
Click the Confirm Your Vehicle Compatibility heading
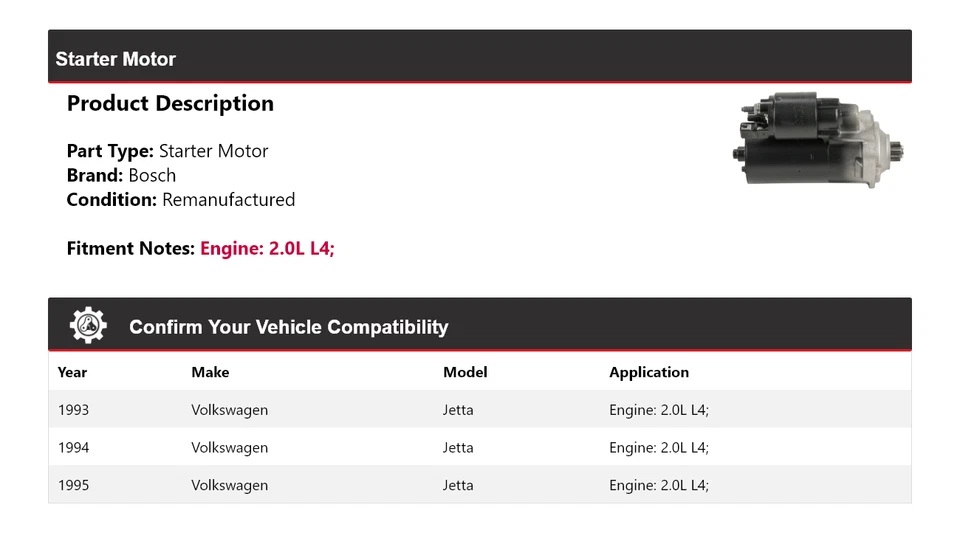pyautogui.click(x=288, y=327)
